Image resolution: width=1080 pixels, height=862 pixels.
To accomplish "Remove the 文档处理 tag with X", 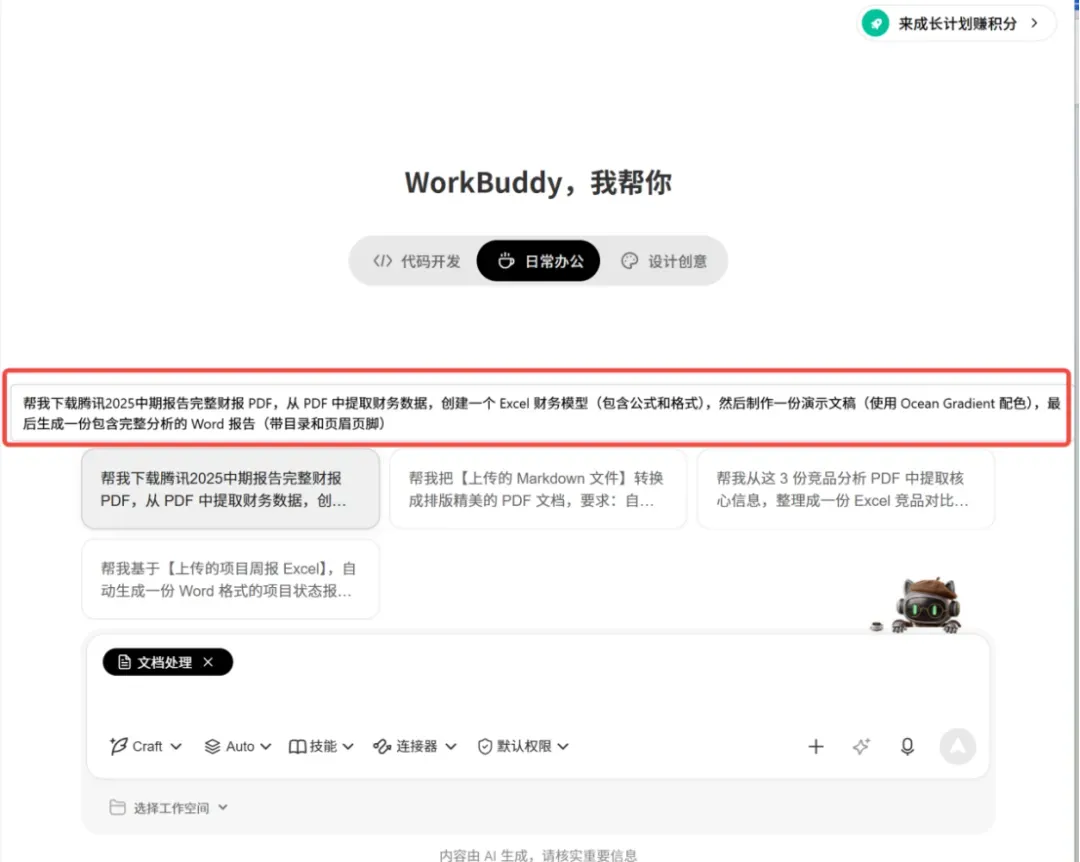I will tap(208, 662).
